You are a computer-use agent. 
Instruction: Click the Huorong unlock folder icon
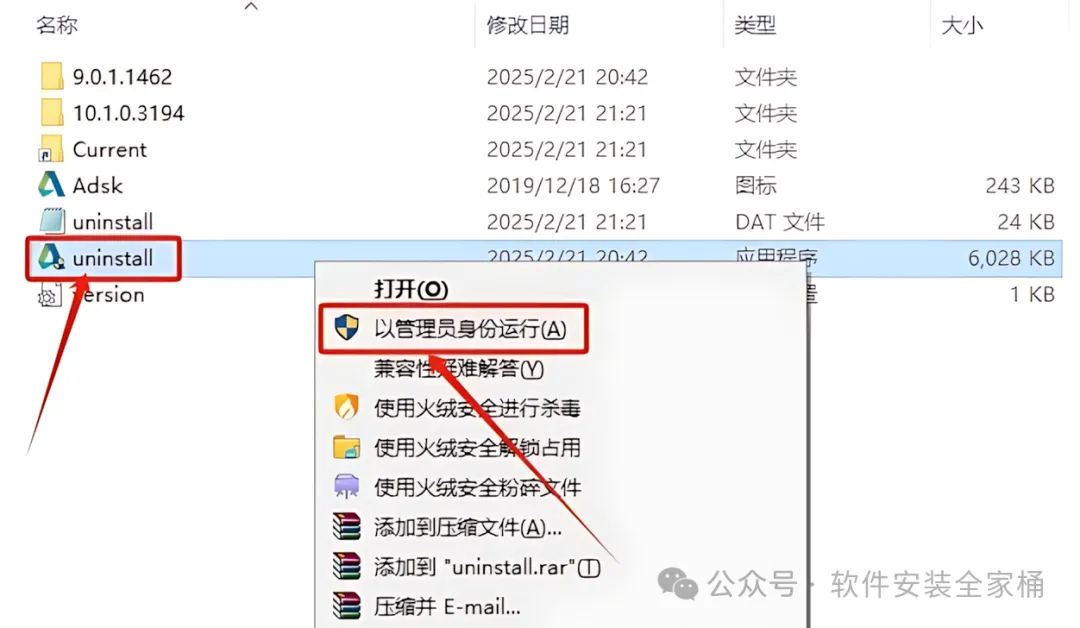(346, 448)
